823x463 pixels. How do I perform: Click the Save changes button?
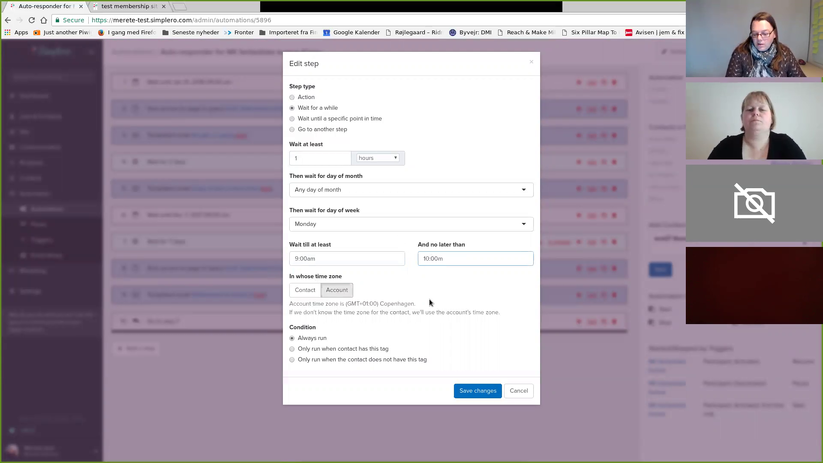(x=478, y=391)
